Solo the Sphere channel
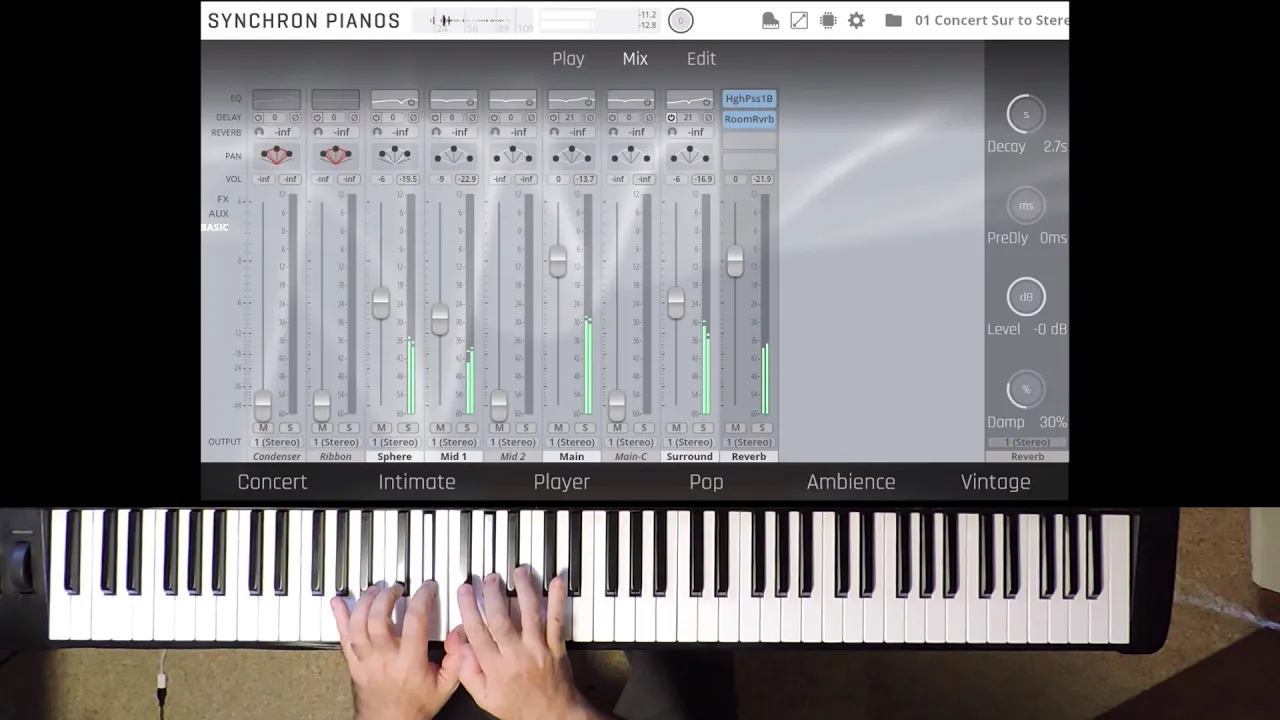The image size is (1280, 720). tap(407, 428)
